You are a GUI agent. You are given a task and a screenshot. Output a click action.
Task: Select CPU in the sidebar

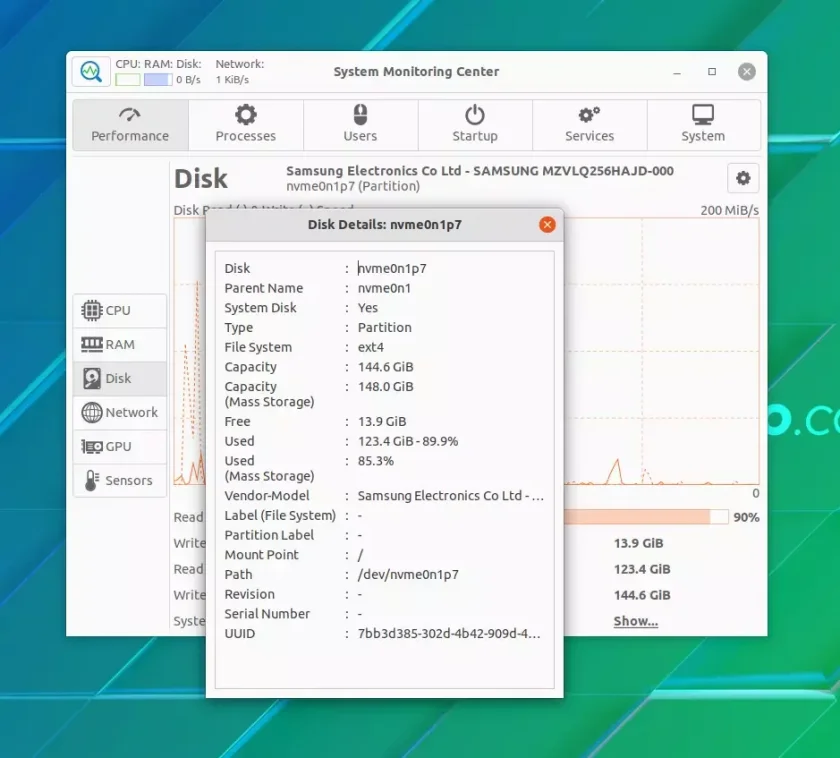119,311
